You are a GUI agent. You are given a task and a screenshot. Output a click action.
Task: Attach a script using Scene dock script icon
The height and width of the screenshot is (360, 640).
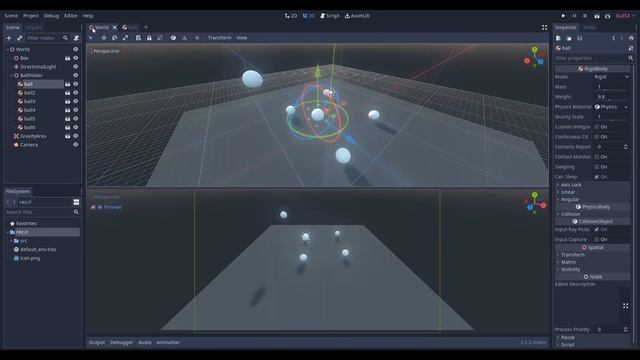point(76,38)
